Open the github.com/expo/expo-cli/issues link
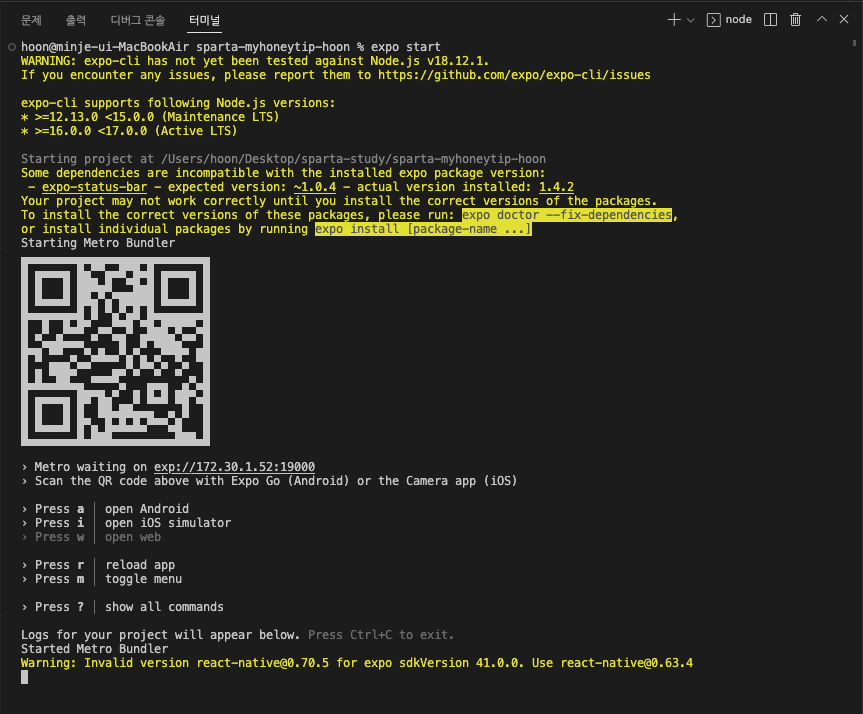863x714 pixels. [514, 75]
